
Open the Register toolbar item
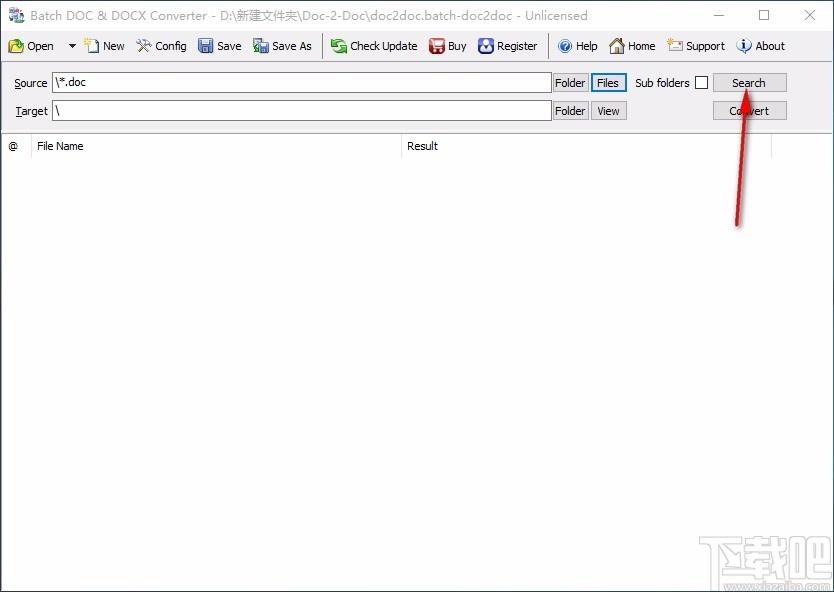[507, 46]
